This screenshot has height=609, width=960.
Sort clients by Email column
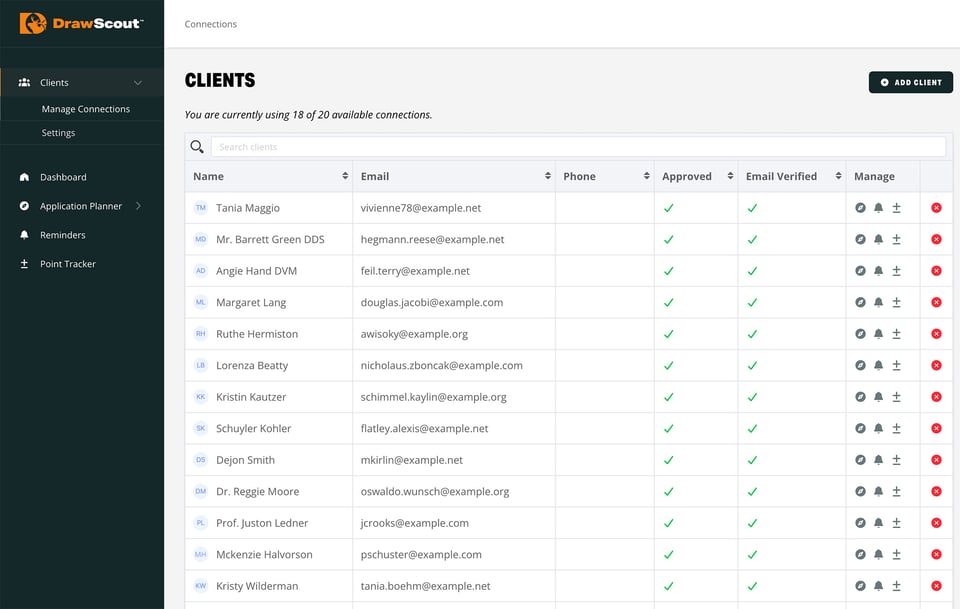pyautogui.click(x=547, y=176)
